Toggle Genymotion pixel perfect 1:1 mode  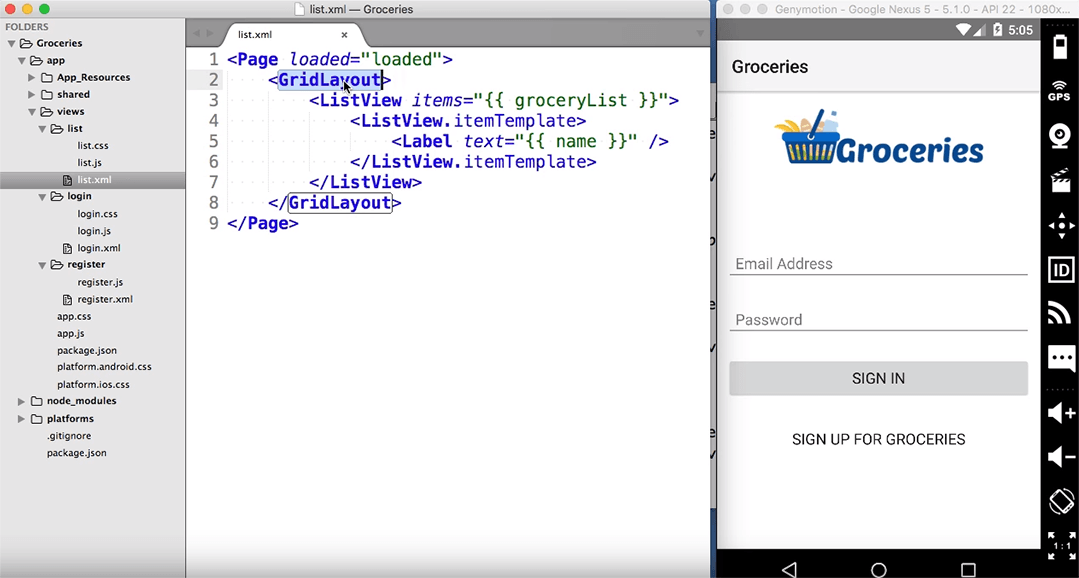pyautogui.click(x=1060, y=545)
